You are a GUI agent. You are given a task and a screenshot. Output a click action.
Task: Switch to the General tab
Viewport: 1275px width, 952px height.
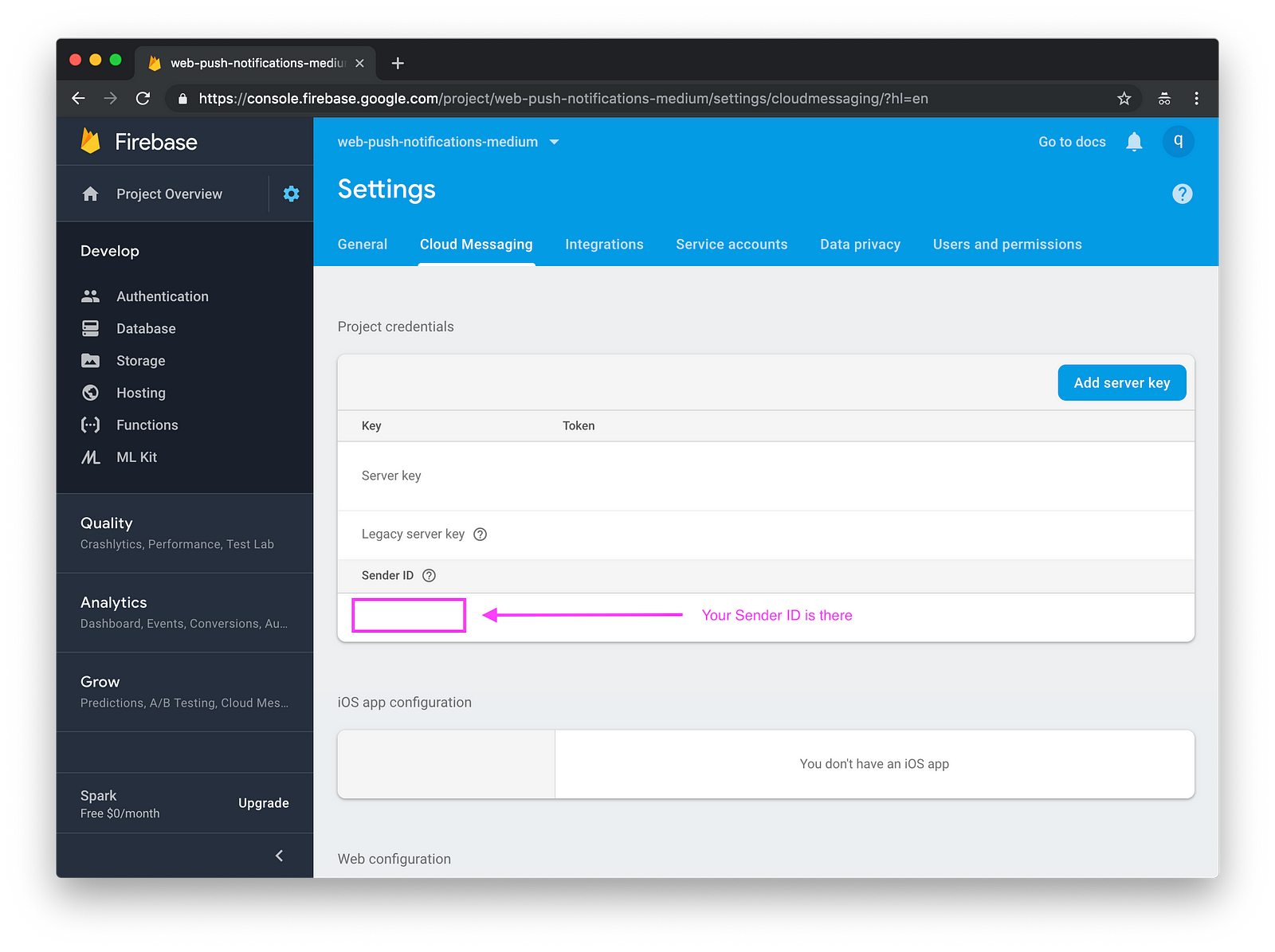pos(363,245)
